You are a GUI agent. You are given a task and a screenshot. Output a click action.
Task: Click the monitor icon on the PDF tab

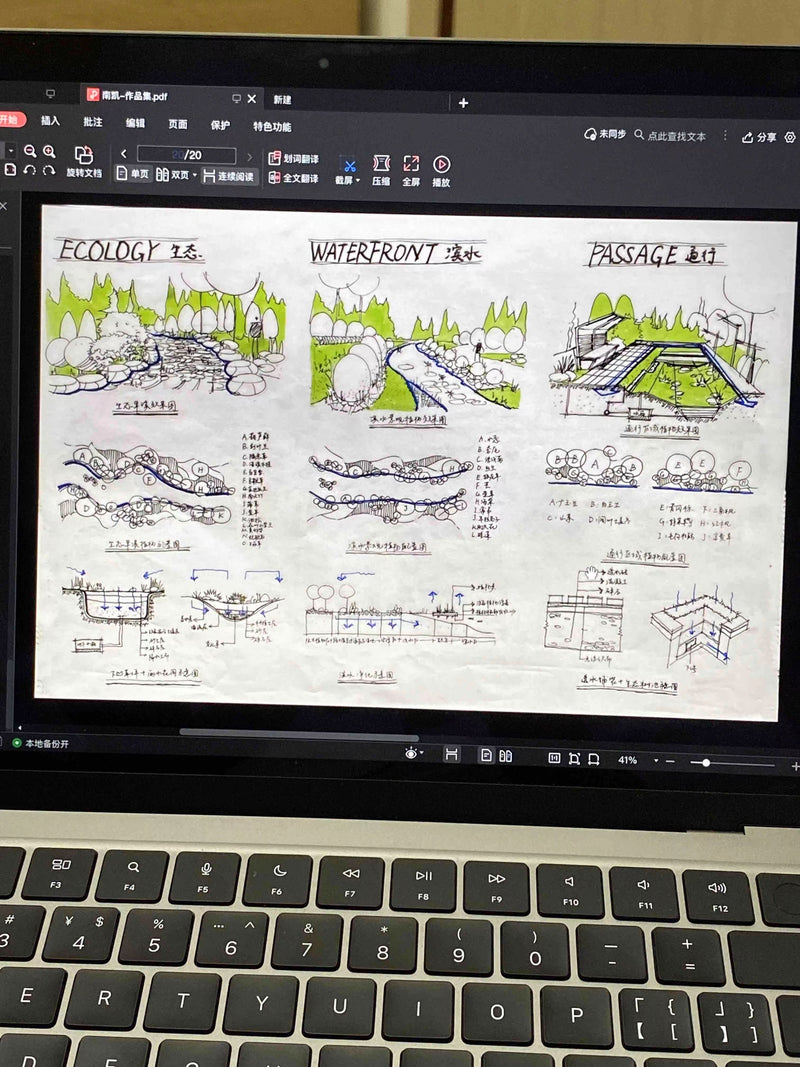point(236,99)
